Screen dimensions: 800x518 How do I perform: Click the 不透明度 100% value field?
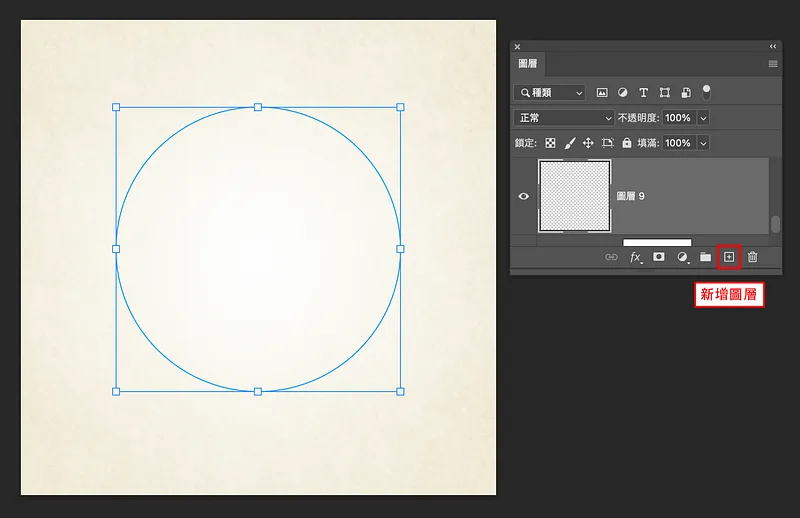pos(679,118)
